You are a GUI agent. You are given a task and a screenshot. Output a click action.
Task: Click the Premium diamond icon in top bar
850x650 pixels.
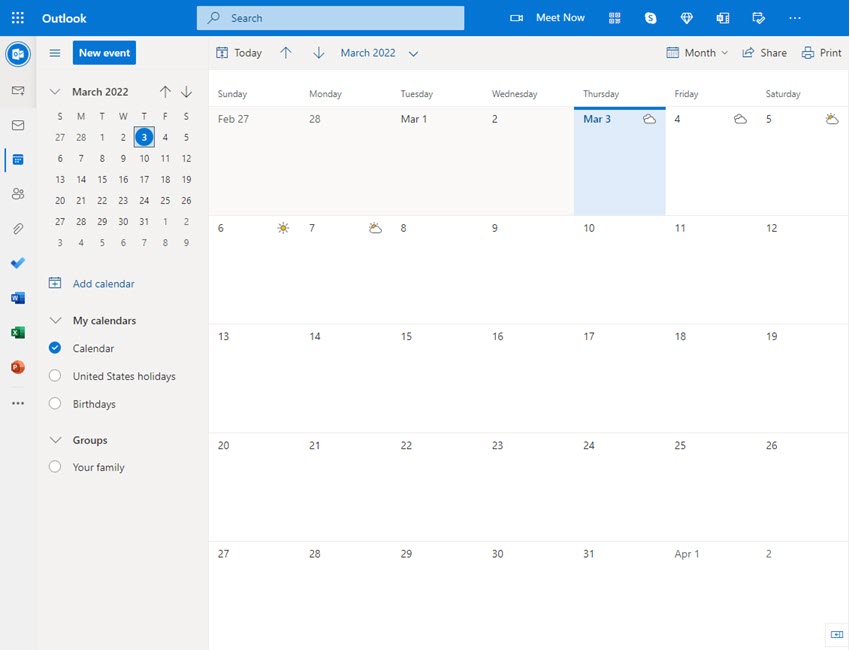687,17
